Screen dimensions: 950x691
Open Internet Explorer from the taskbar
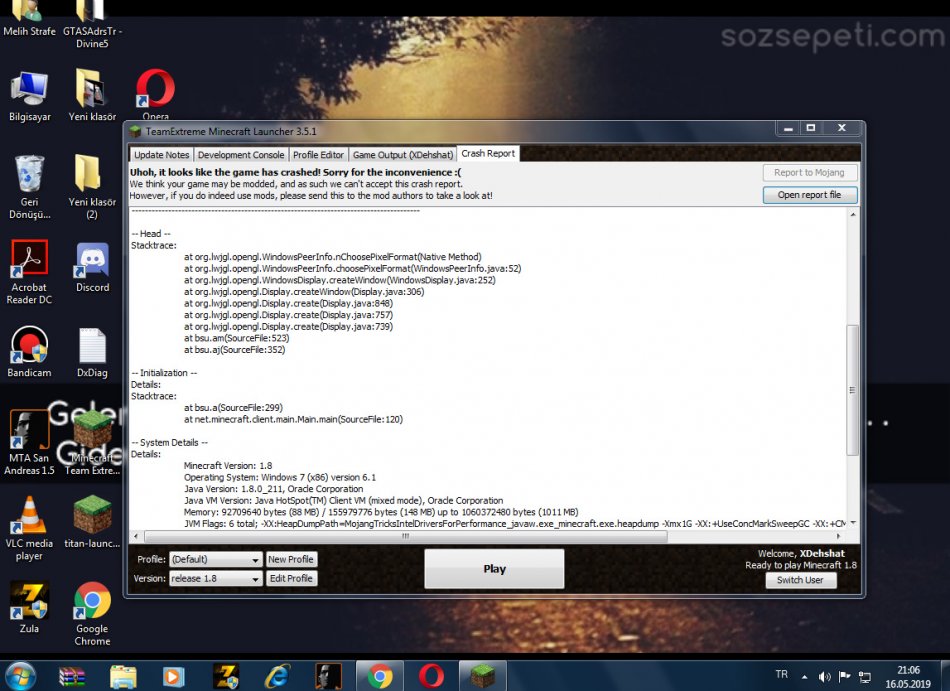click(x=277, y=676)
